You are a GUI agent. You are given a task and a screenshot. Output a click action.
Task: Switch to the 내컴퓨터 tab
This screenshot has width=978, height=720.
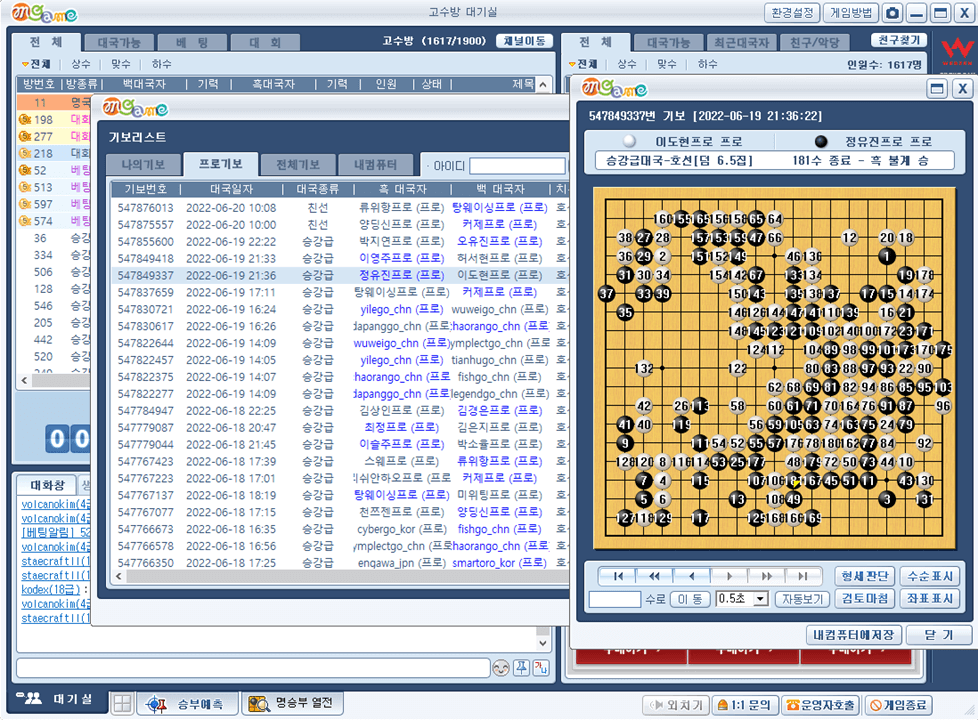click(375, 165)
